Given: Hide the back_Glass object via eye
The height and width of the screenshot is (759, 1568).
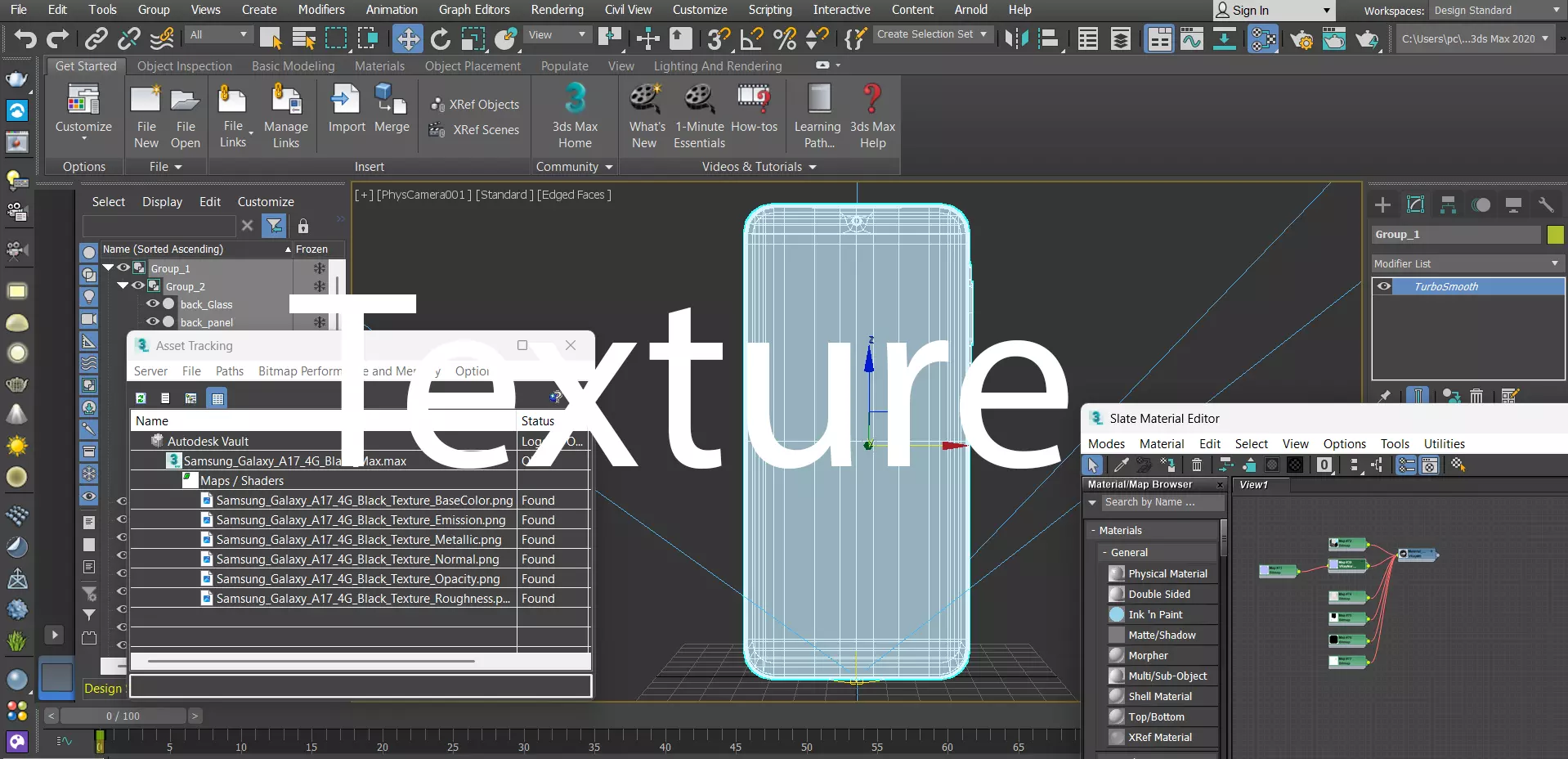Looking at the screenshot, I should click(x=153, y=303).
